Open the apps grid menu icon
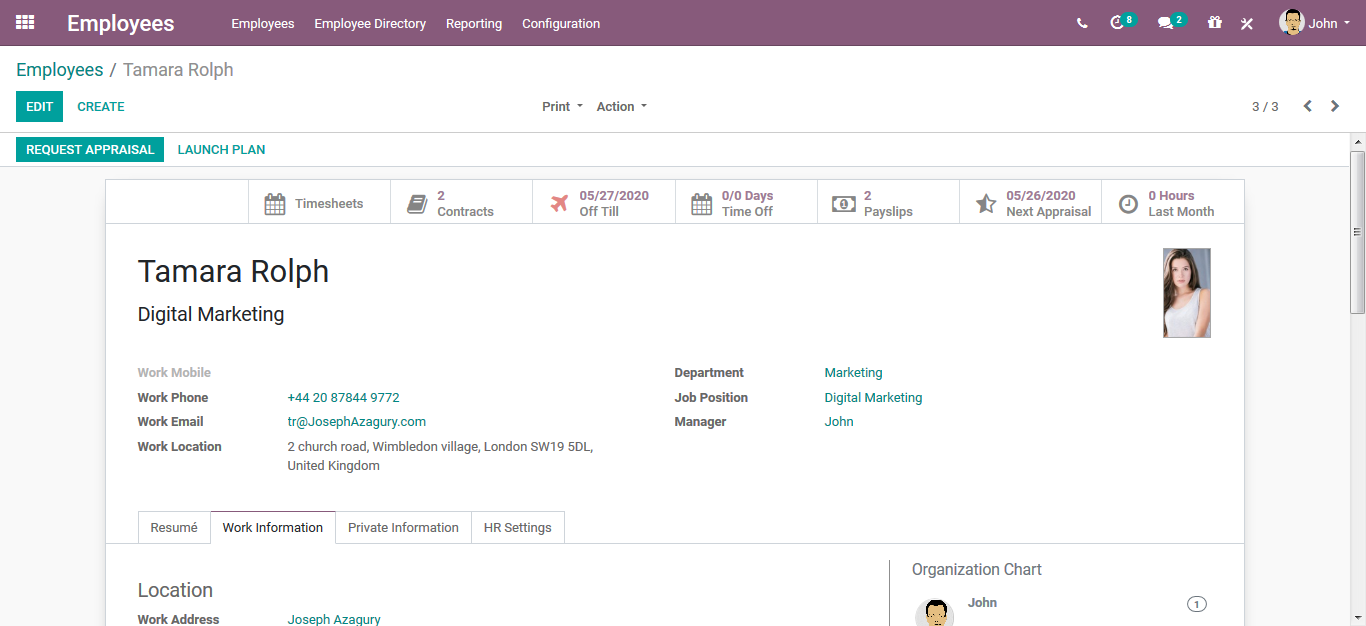 click(x=25, y=22)
